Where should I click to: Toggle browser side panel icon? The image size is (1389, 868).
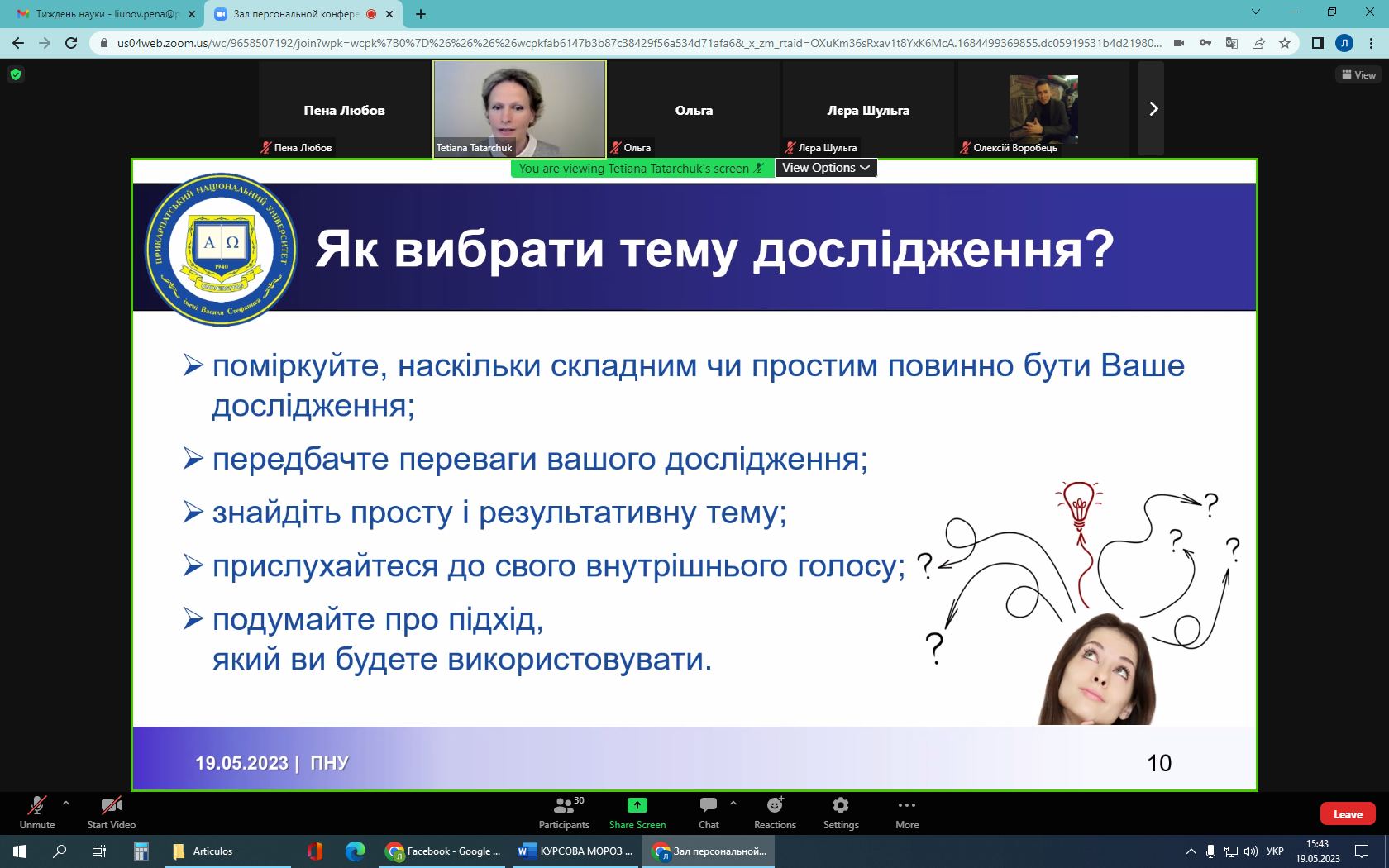click(1318, 43)
